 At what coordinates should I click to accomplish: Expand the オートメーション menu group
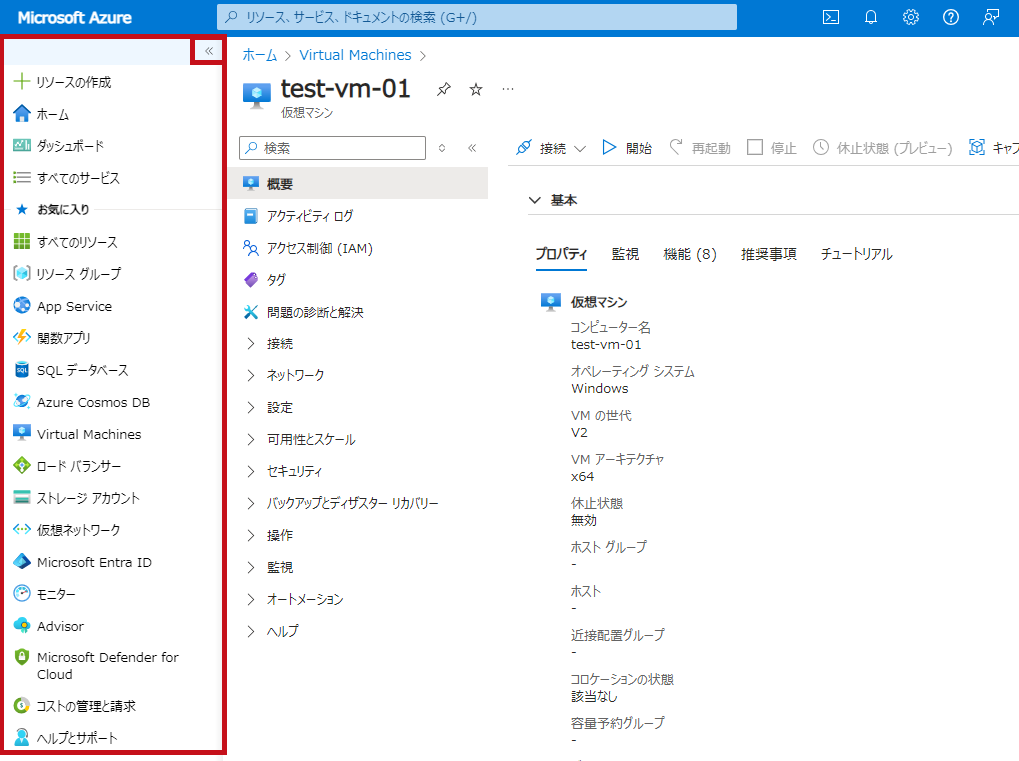(x=251, y=599)
